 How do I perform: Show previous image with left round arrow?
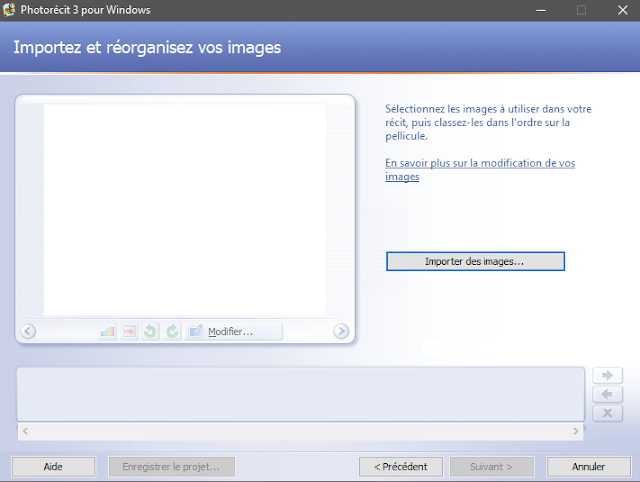tap(28, 331)
